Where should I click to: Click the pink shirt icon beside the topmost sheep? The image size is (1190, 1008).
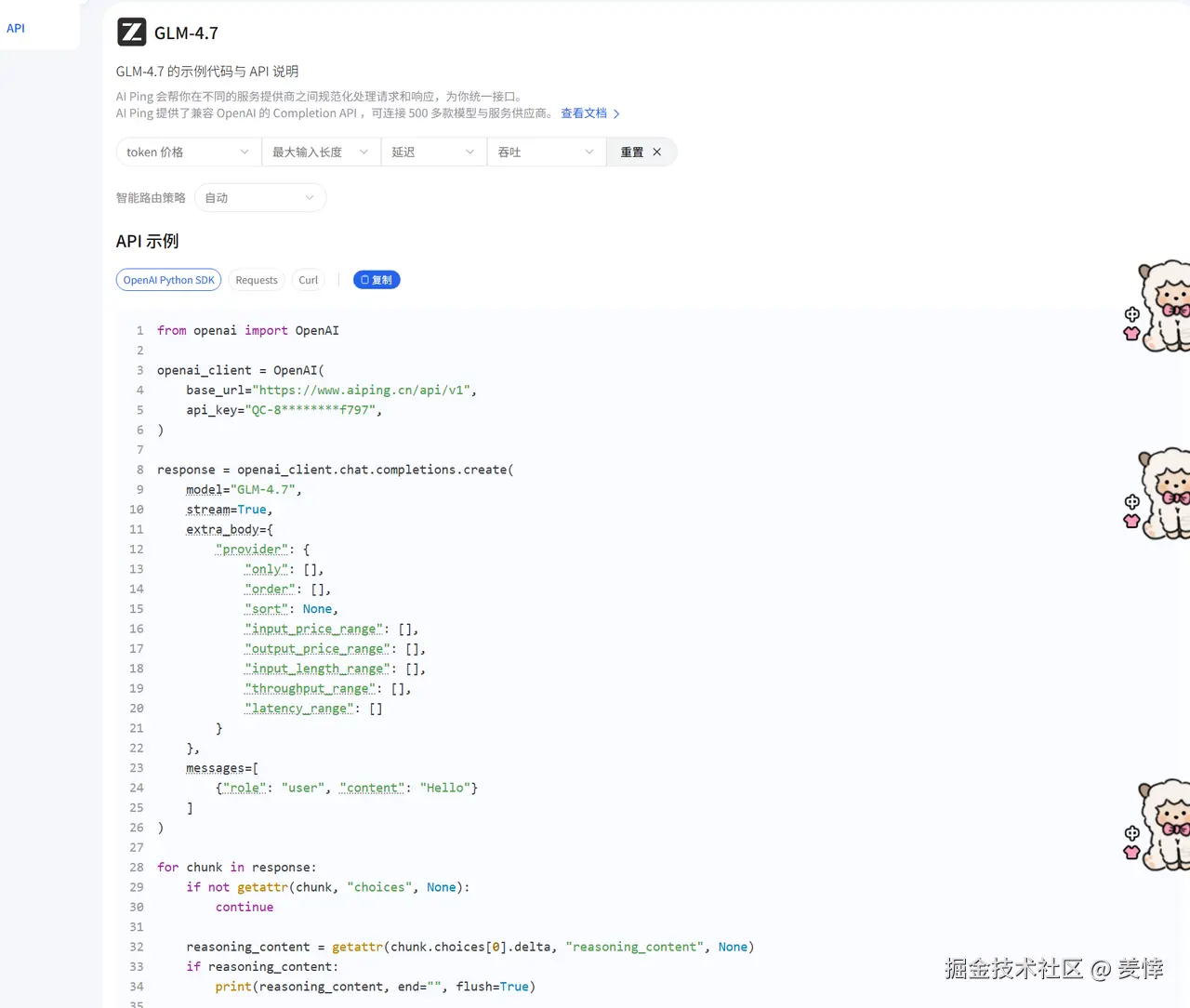pyautogui.click(x=1131, y=333)
